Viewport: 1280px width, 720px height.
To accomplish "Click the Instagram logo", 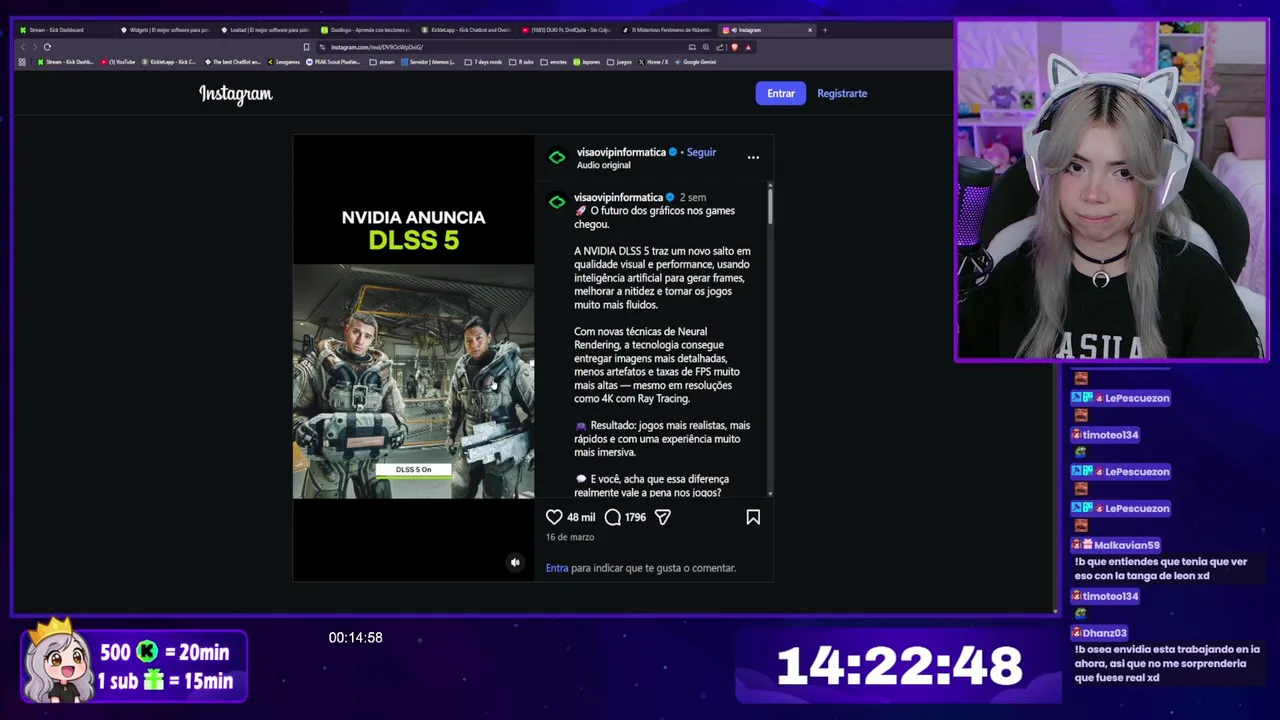I will click(236, 94).
